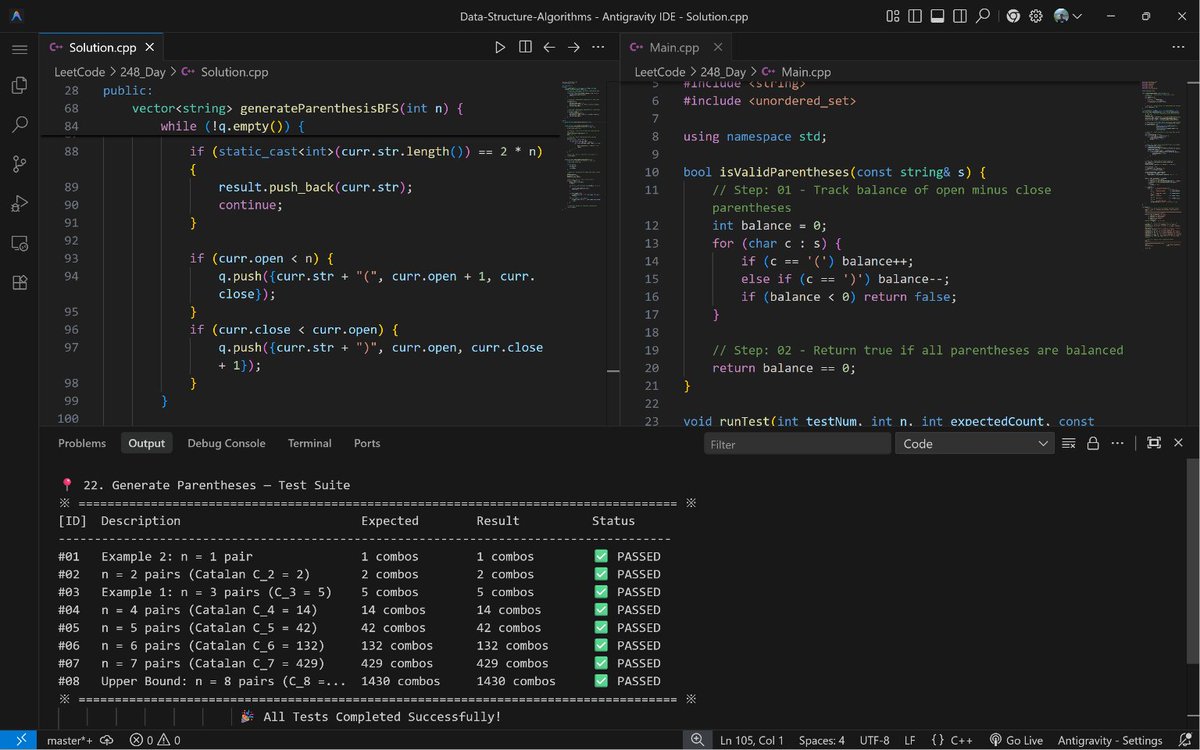Open the Debug Console tab
The image size is (1200, 750).
pos(226,443)
